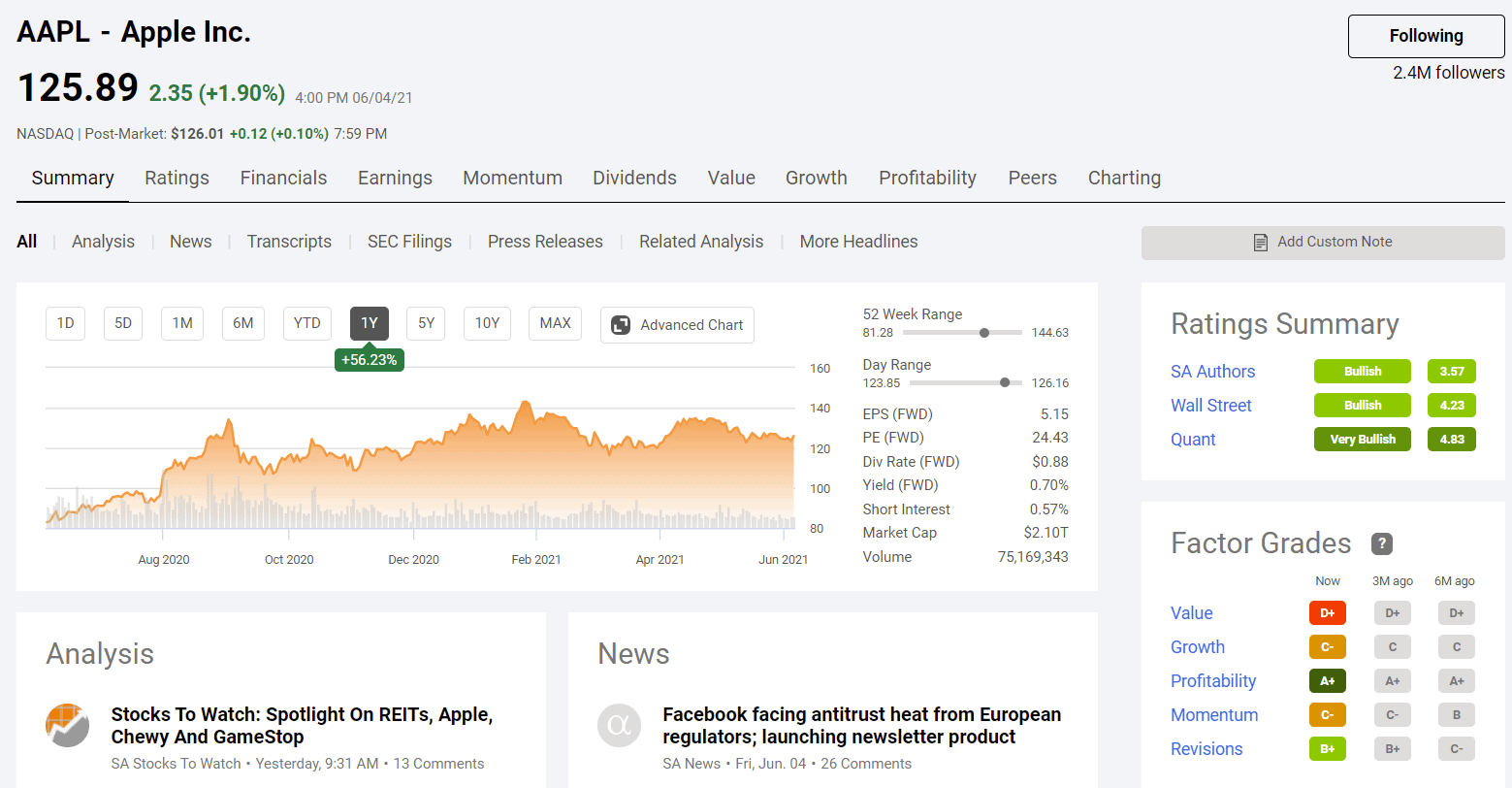Set chart range to YTD

tap(307, 323)
